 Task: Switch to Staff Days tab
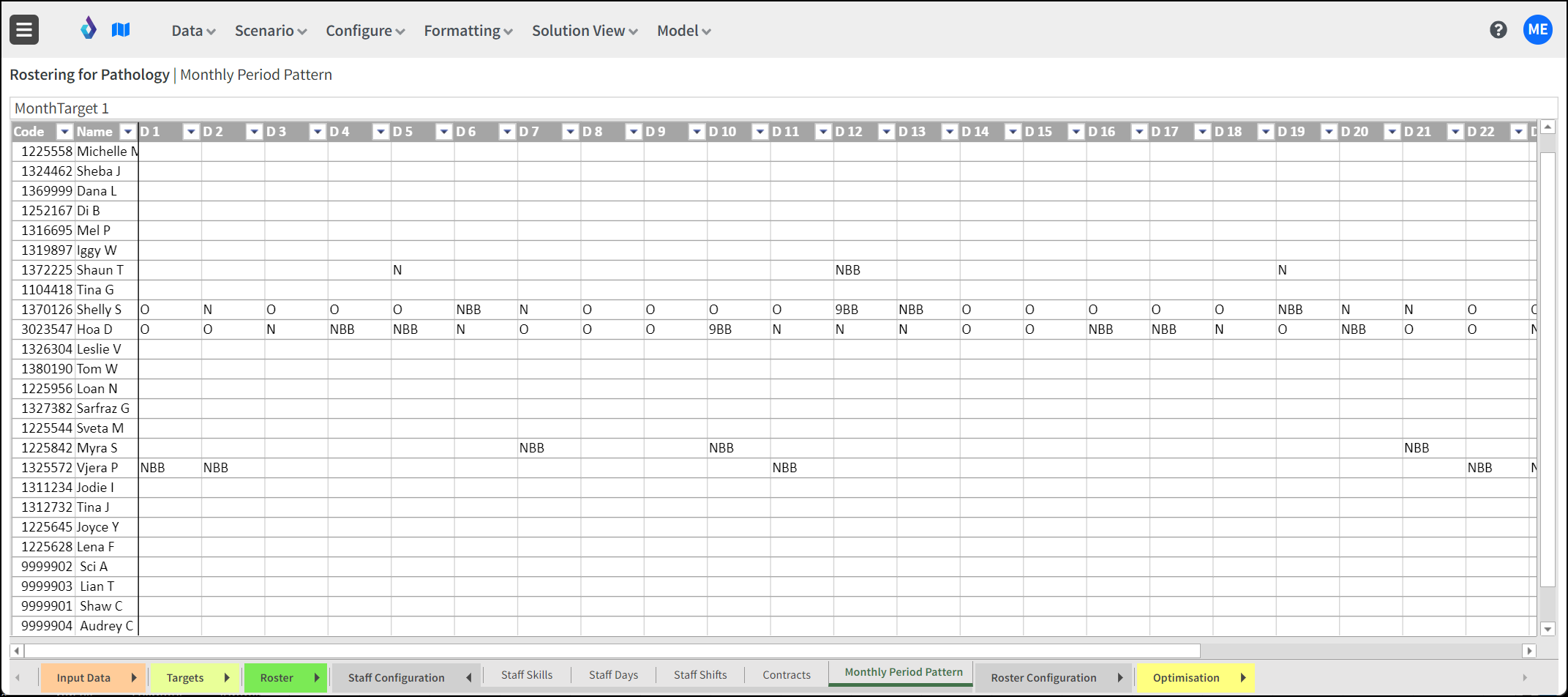[613, 675]
